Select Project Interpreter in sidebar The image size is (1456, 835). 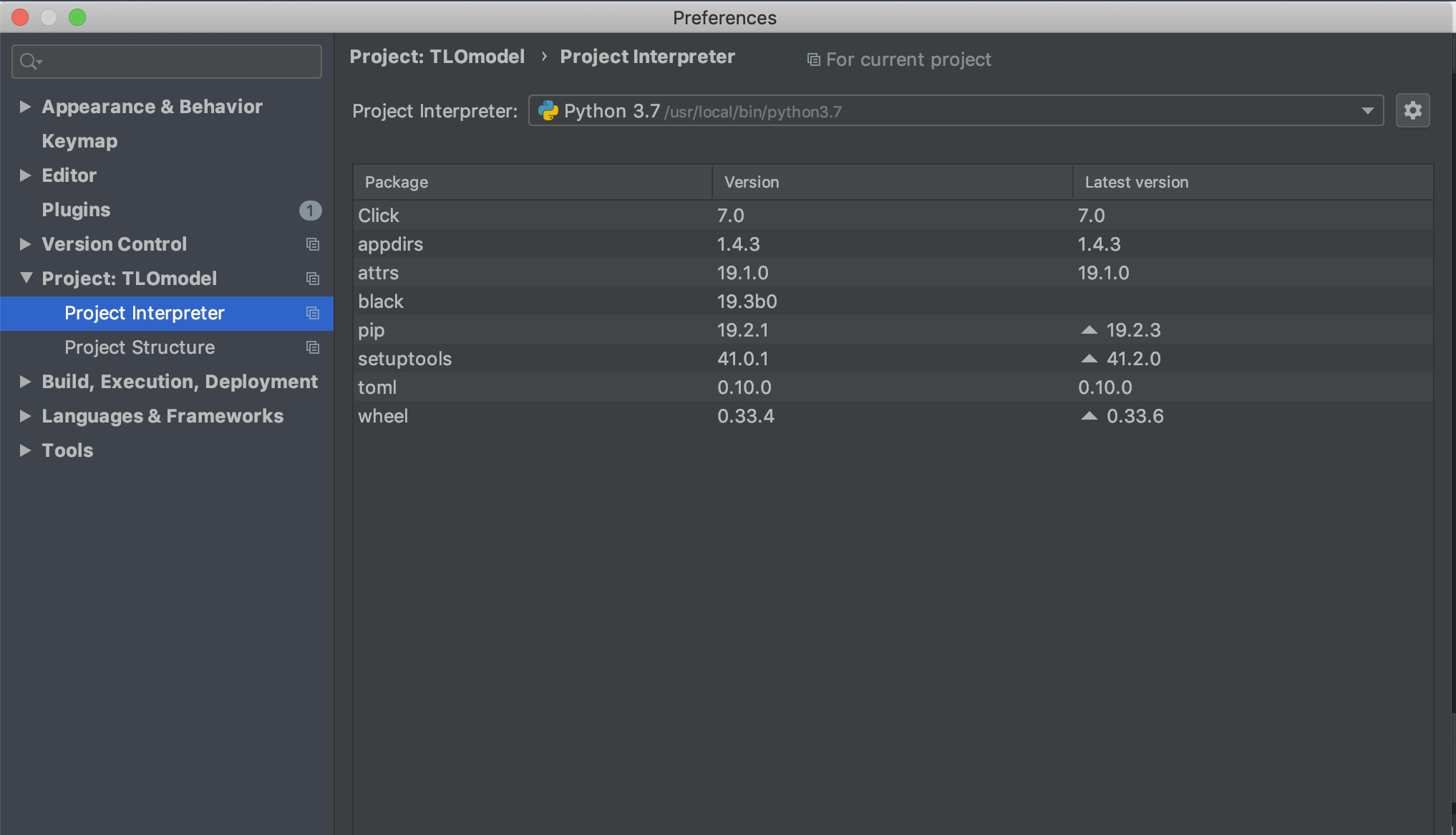pos(166,313)
